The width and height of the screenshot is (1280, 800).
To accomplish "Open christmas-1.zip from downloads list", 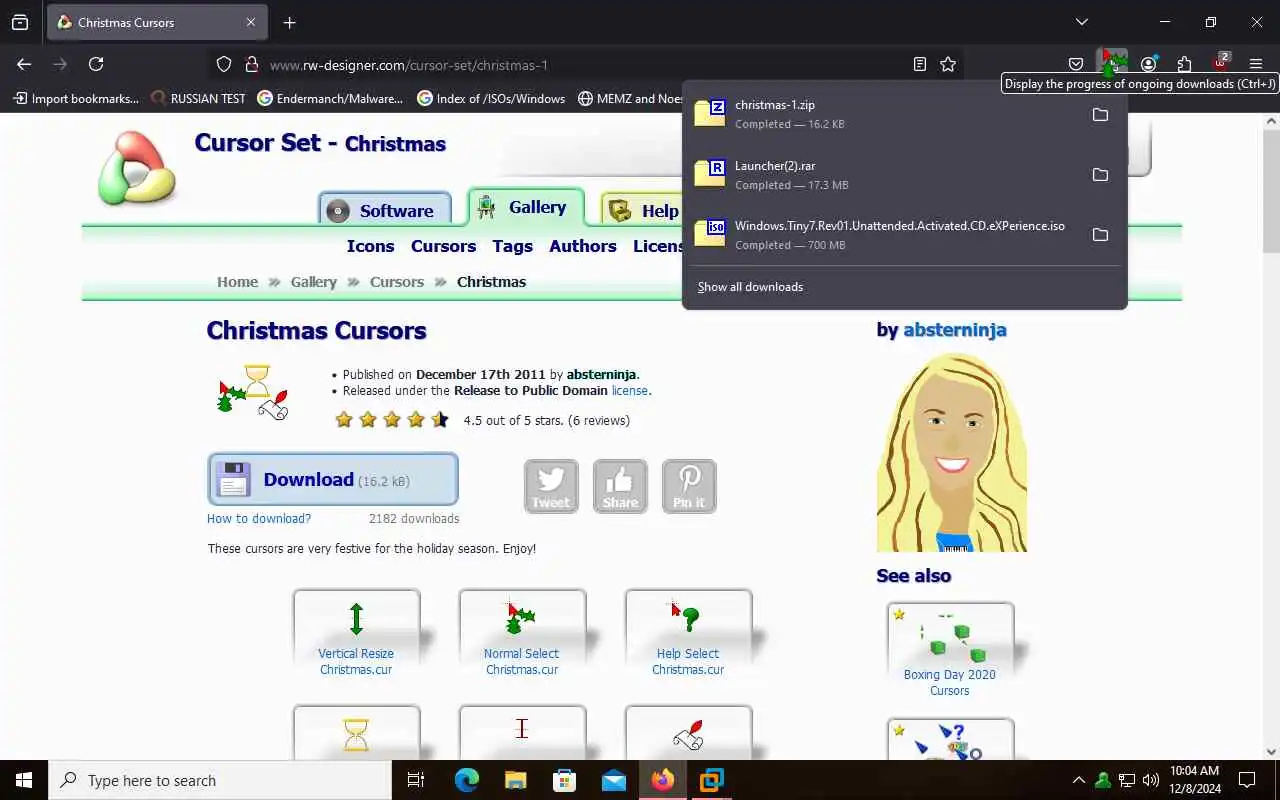I will pos(884,114).
